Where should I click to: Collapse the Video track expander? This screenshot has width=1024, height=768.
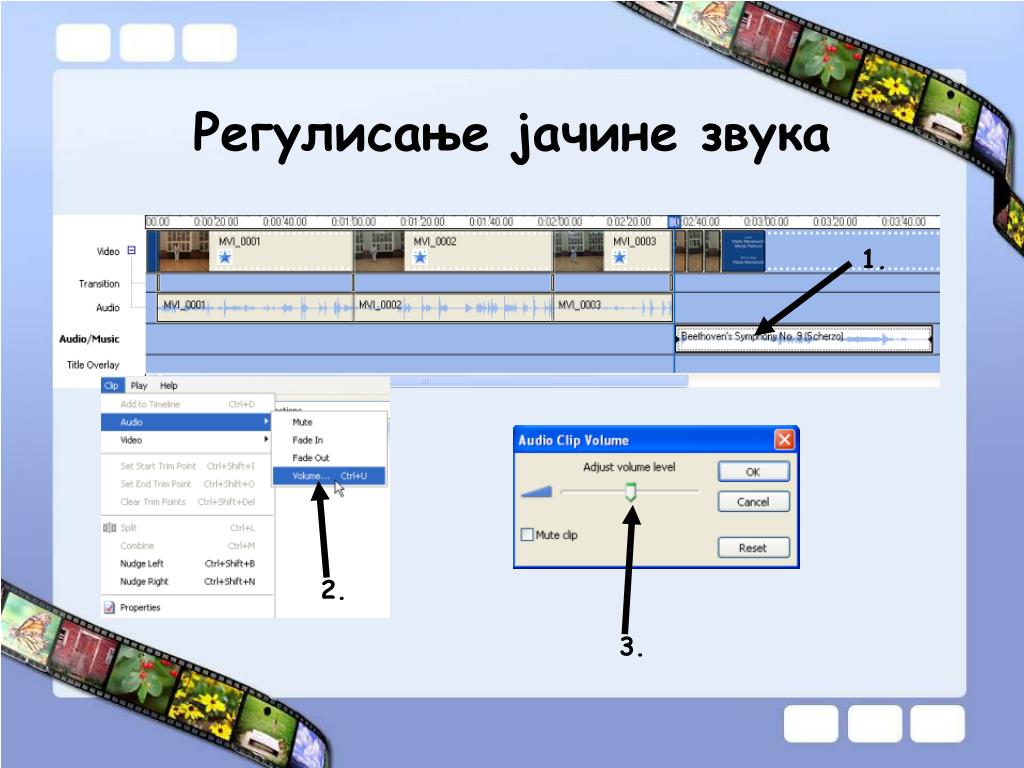click(131, 250)
